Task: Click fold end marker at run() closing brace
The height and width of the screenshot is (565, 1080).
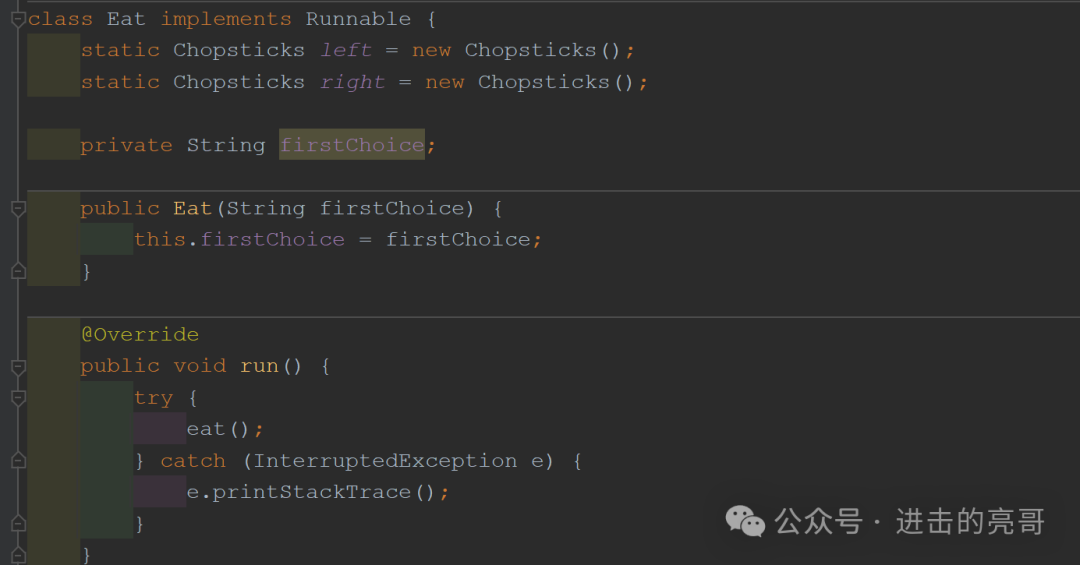Action: coord(18,554)
